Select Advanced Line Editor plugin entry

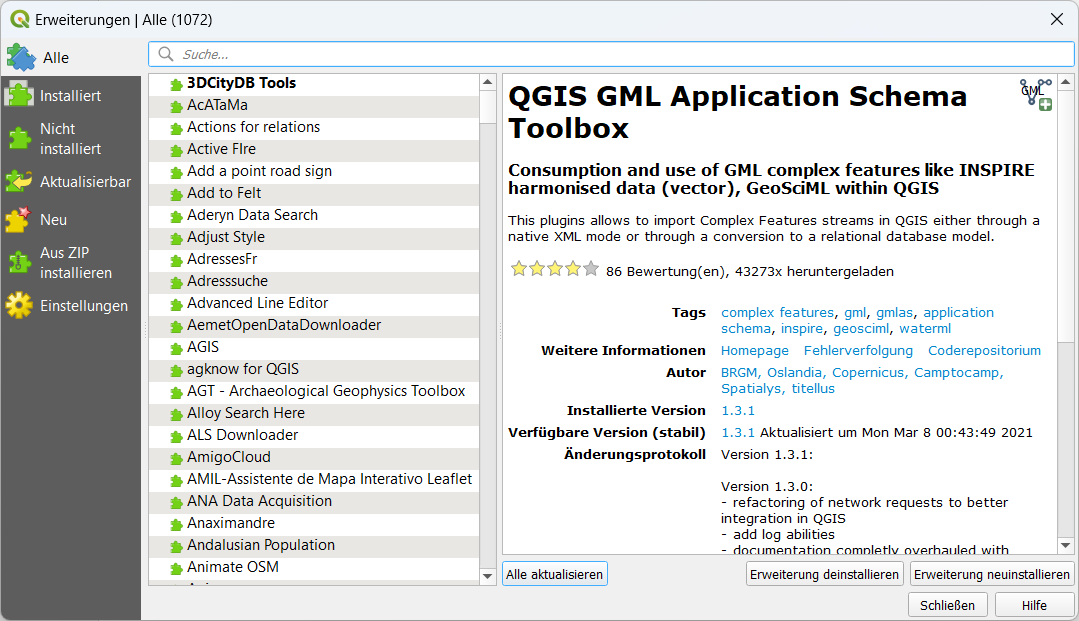257,303
